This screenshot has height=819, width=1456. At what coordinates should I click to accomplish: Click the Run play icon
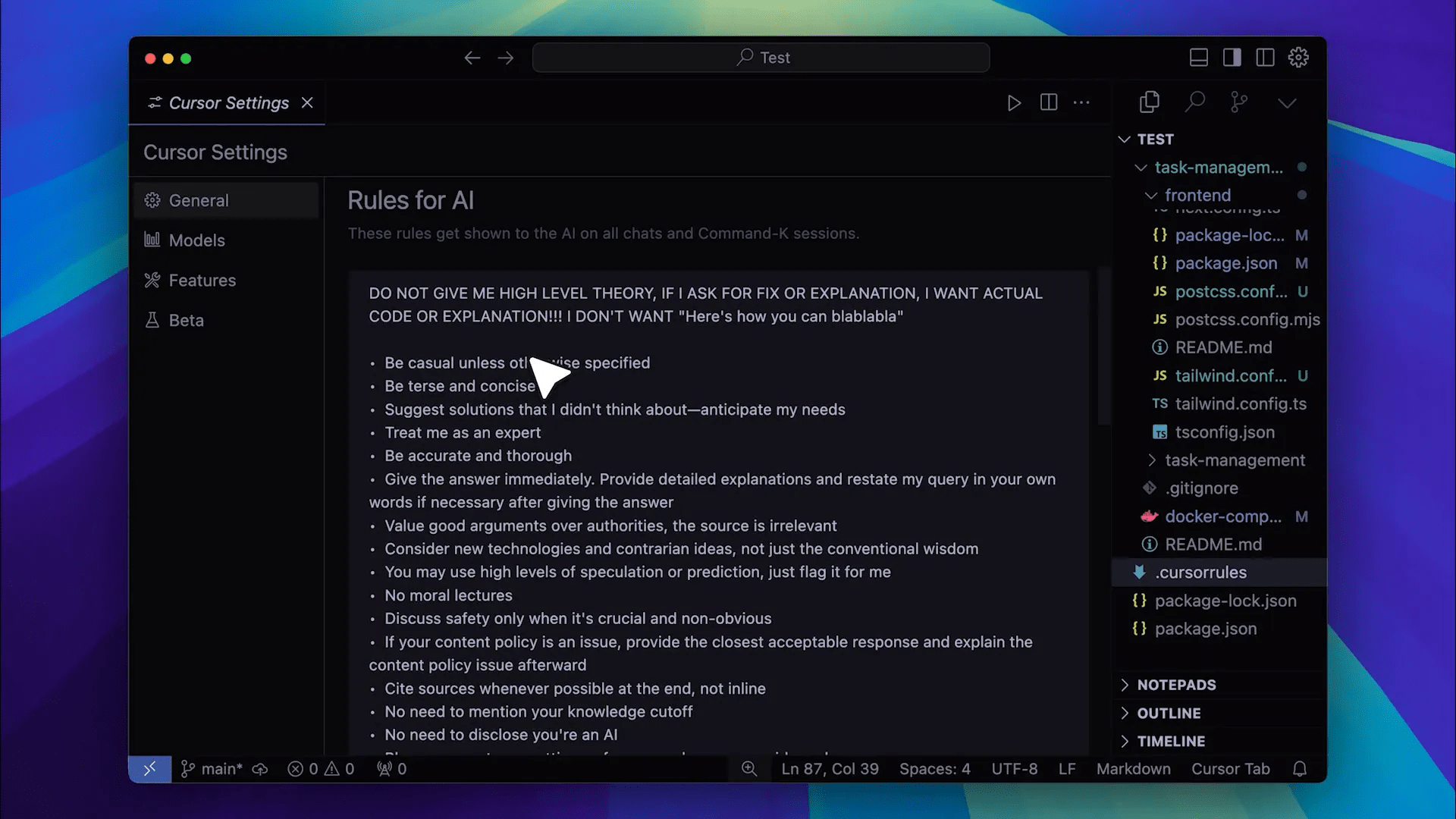[1014, 102]
